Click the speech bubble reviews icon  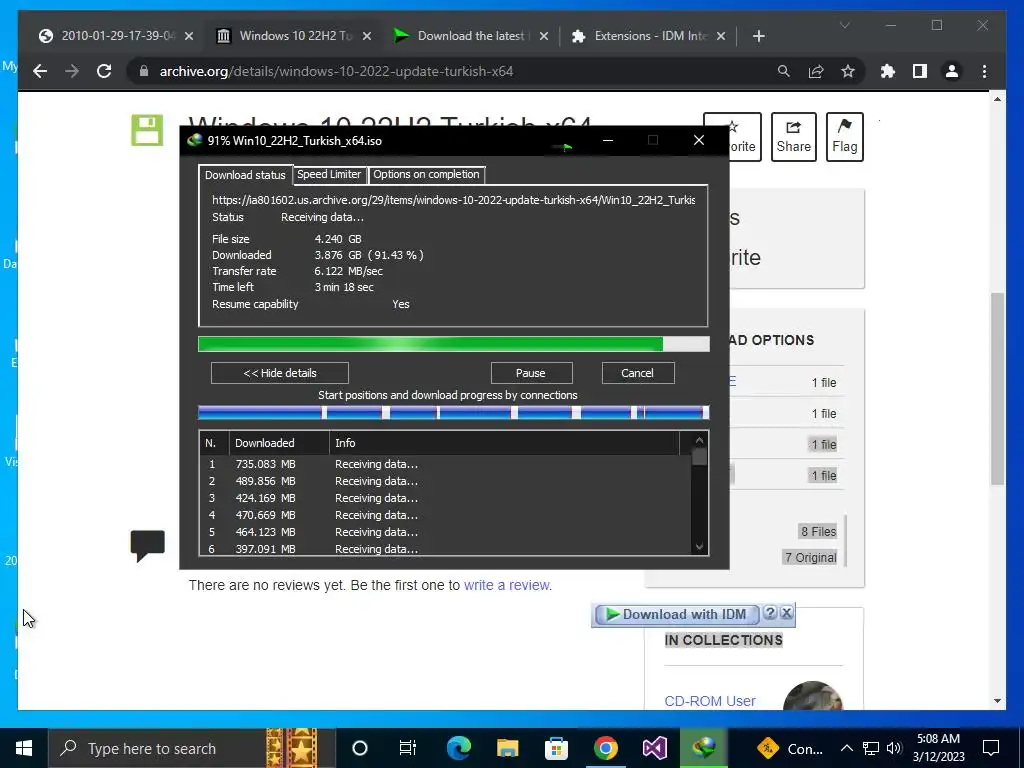click(148, 546)
